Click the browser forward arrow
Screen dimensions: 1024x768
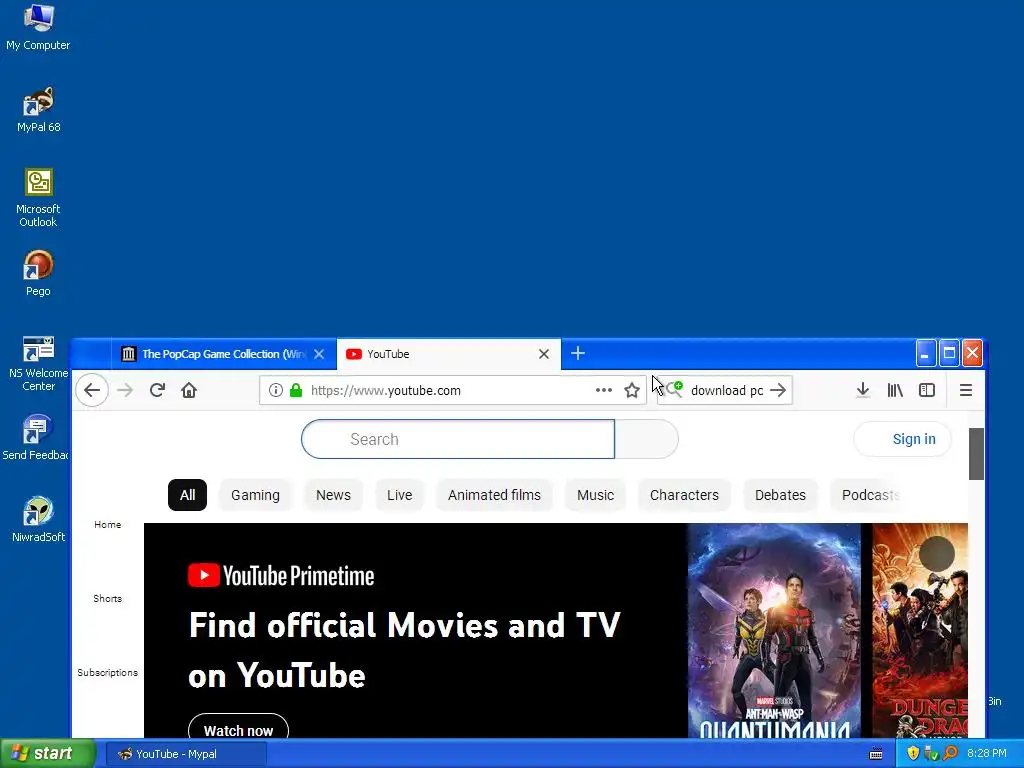125,391
